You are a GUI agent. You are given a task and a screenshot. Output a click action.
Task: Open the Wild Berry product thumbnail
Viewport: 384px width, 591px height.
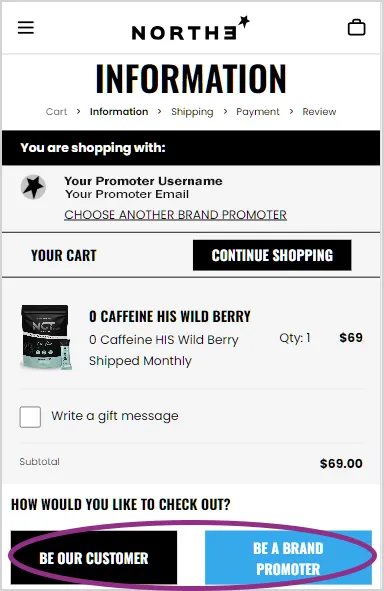pyautogui.click(x=46, y=337)
